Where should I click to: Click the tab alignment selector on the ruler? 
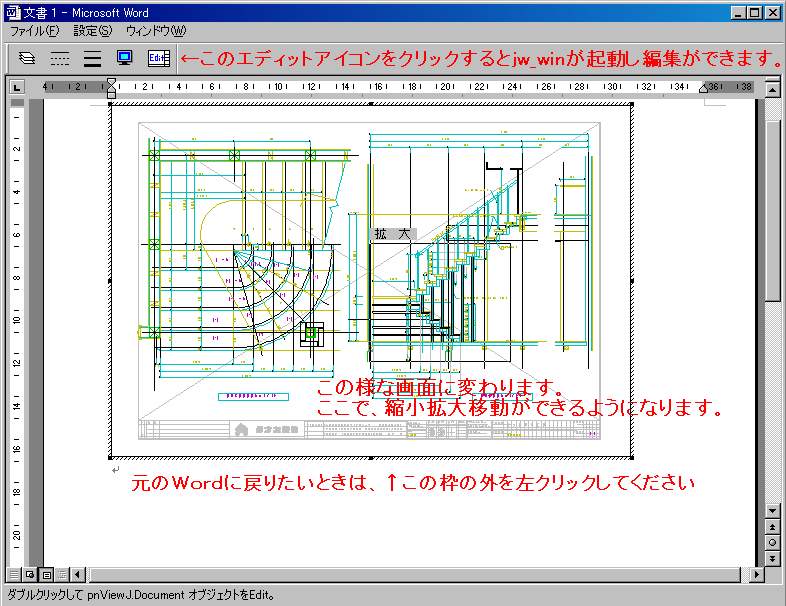(17, 88)
